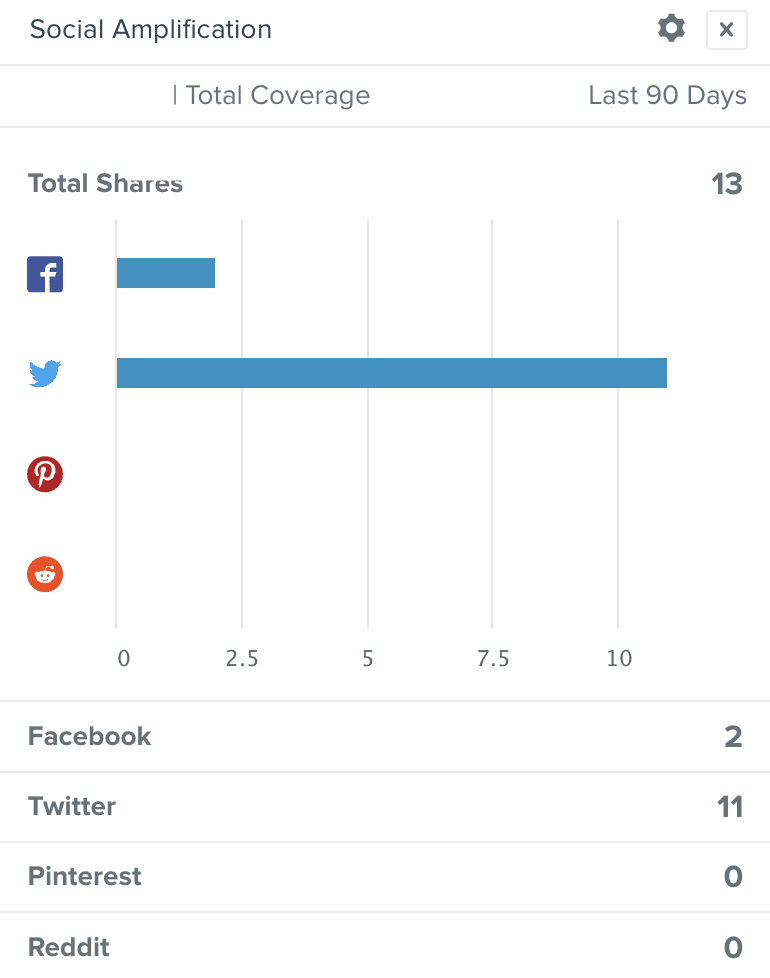This screenshot has width=770, height=978.
Task: Click the Pinterest logo icon
Action: (x=45, y=474)
